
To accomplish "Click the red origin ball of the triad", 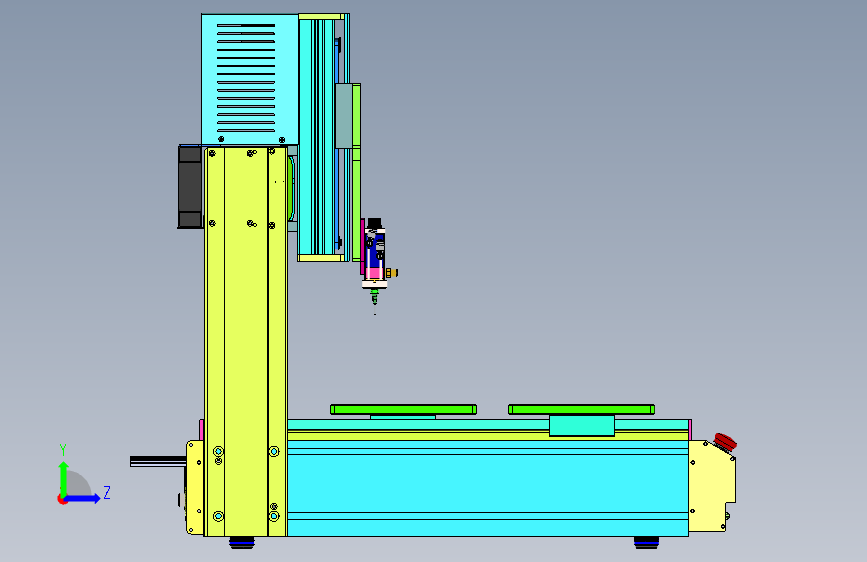I will point(62,499).
